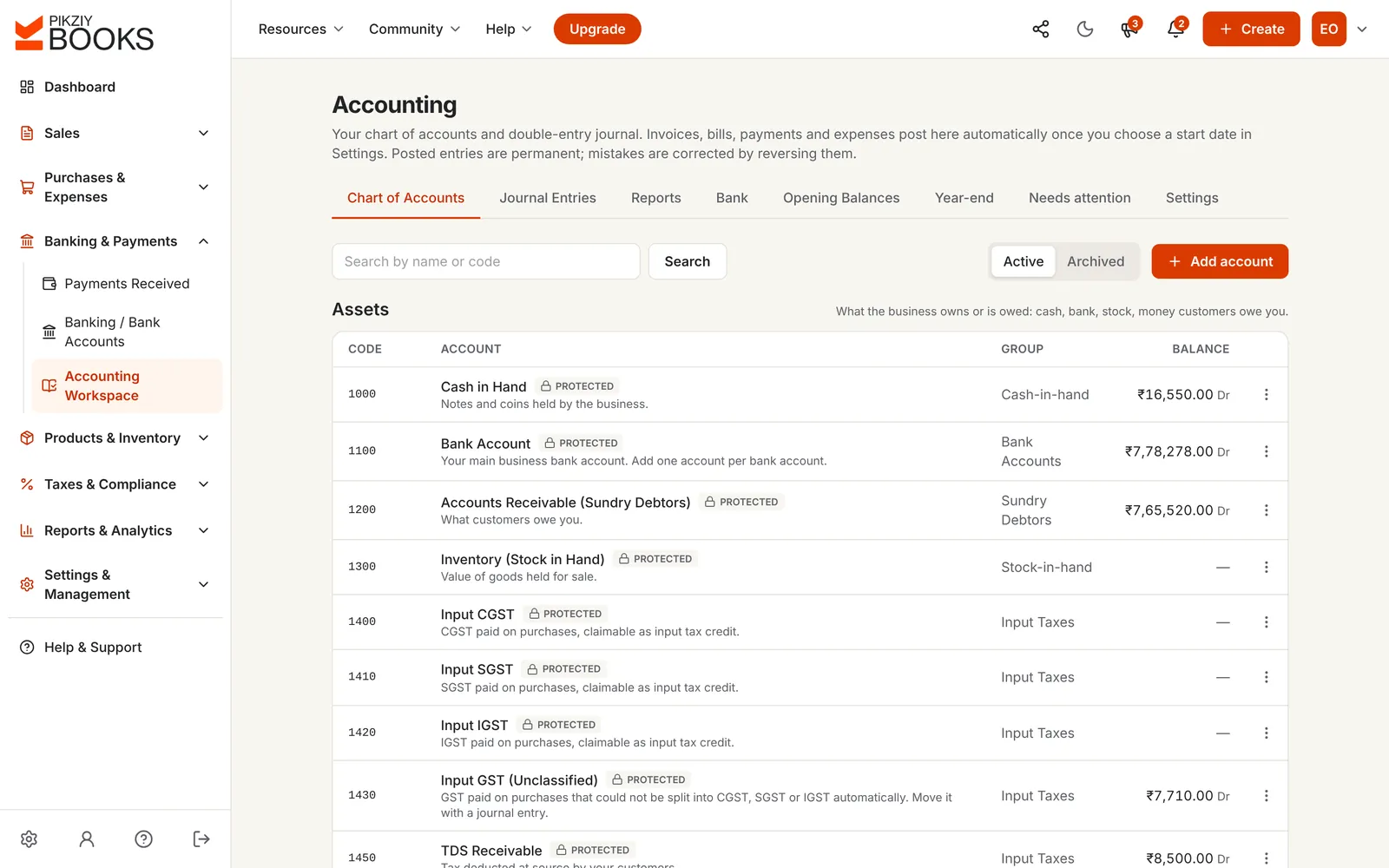The height and width of the screenshot is (868, 1389).
Task: Open row menu for Input GST (Unclassified)
Action: pos(1266,796)
